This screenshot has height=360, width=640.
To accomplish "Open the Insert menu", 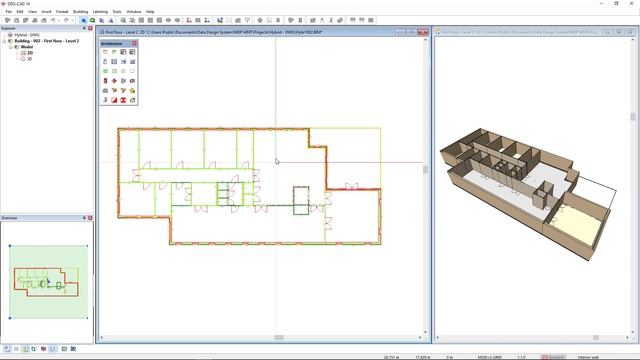I will coord(47,11).
